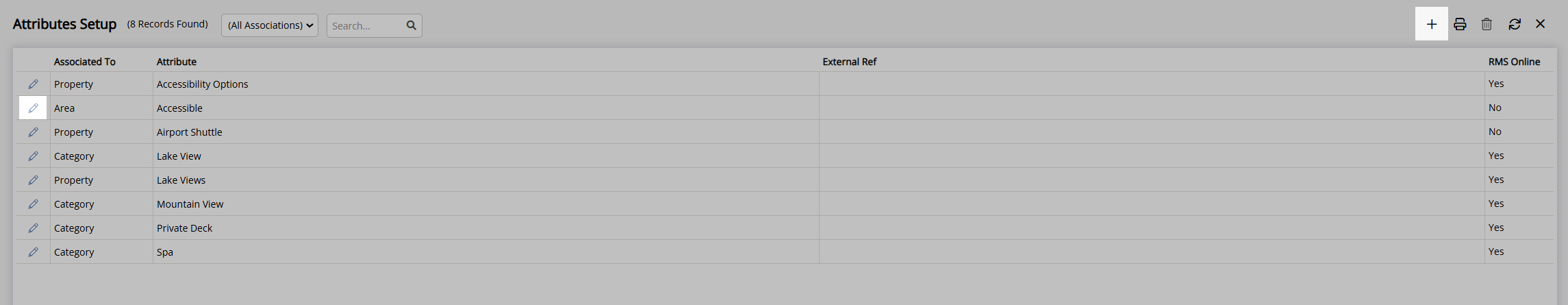Image resolution: width=1568 pixels, height=305 pixels.
Task: Edit the Accessibility Options attribute
Action: (33, 84)
